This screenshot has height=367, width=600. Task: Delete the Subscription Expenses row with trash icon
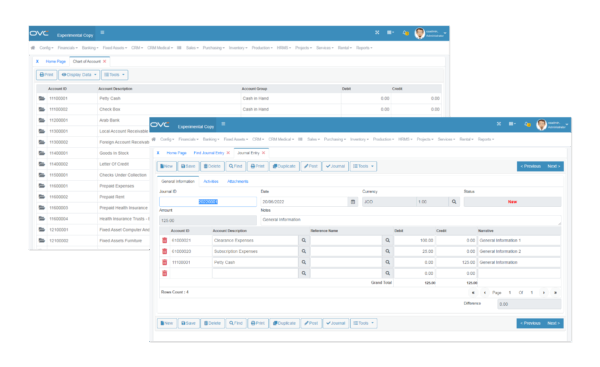(165, 251)
